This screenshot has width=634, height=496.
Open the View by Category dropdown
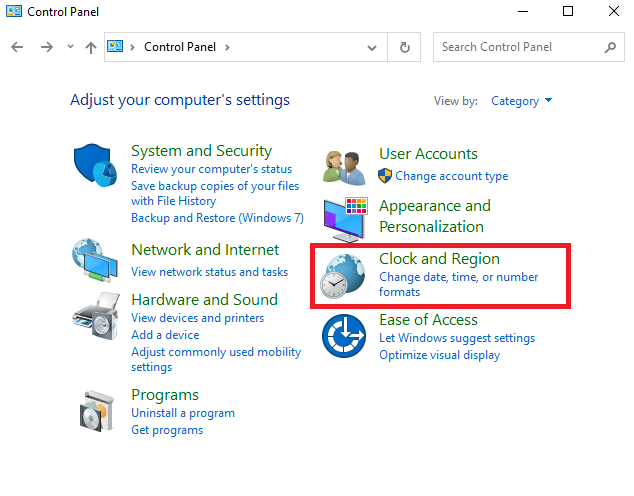point(521,101)
